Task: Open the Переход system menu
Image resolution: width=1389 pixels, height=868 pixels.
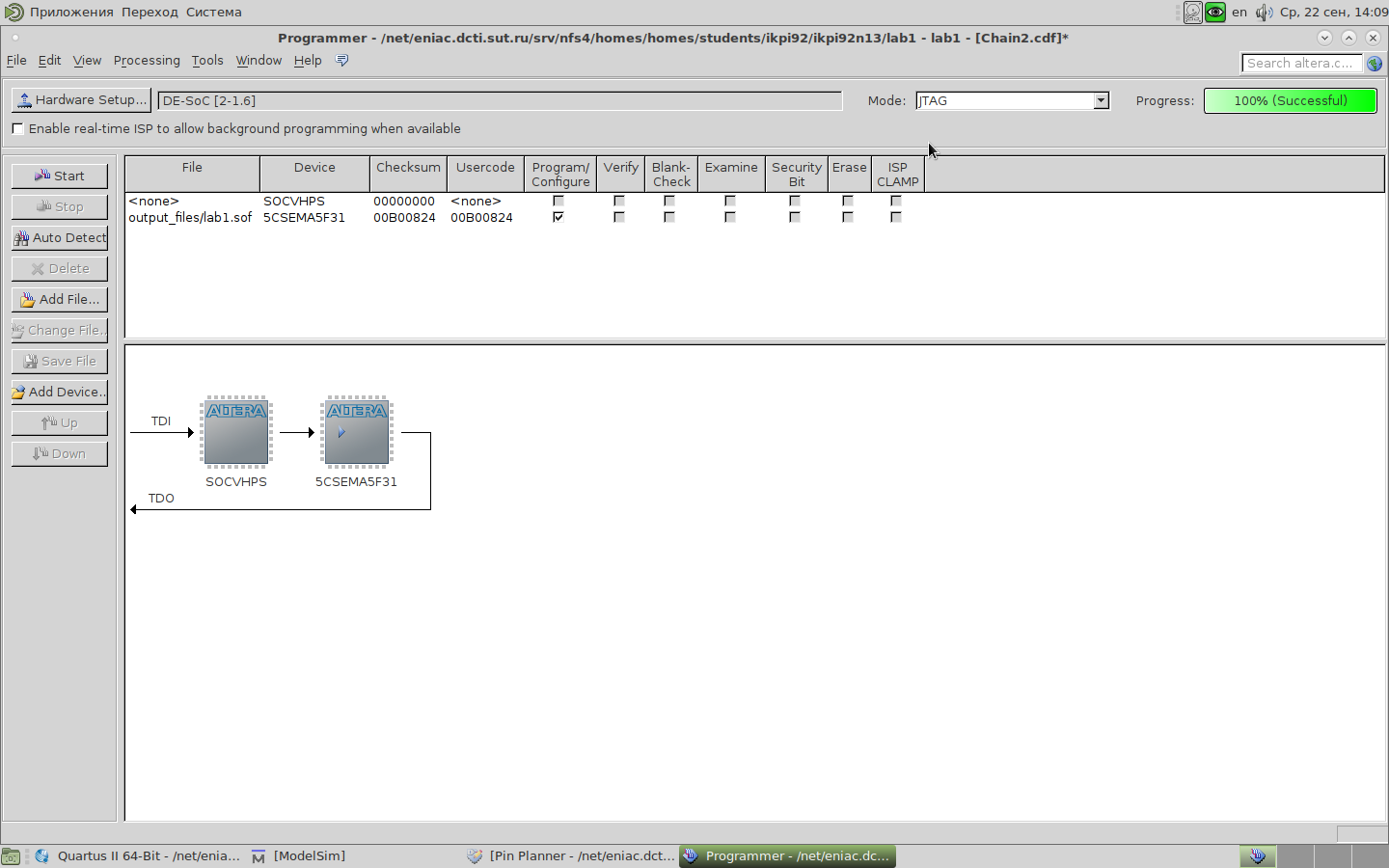Action: 150,12
